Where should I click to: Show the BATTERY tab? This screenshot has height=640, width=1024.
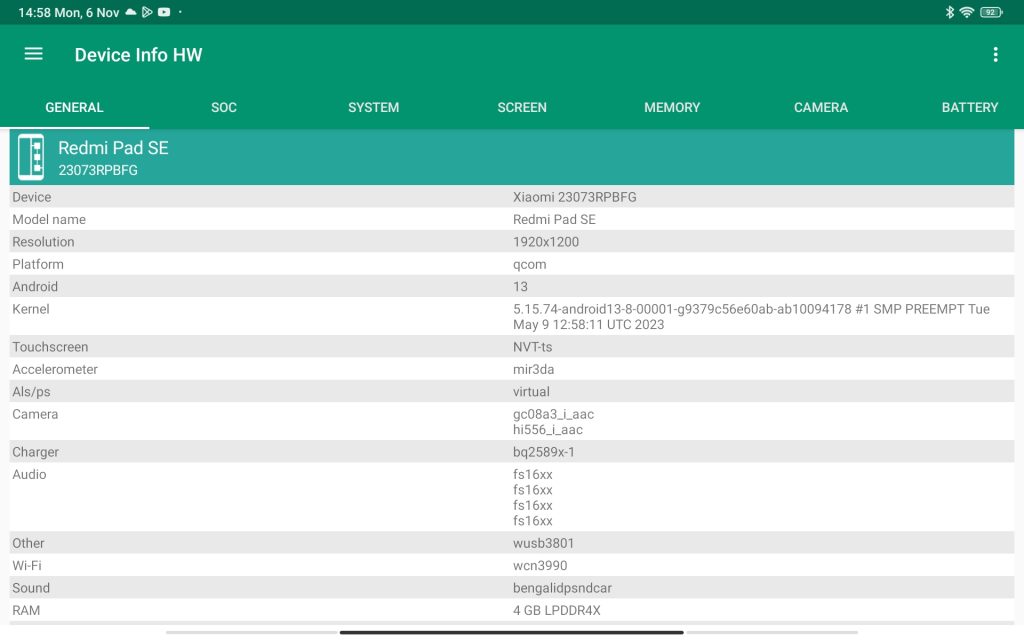pyautogui.click(x=970, y=107)
